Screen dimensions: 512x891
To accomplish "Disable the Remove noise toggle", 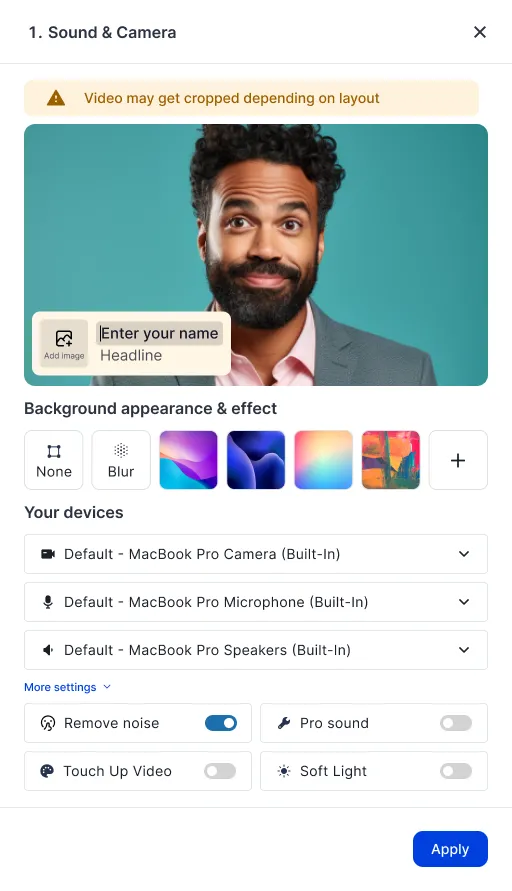I will (x=221, y=723).
